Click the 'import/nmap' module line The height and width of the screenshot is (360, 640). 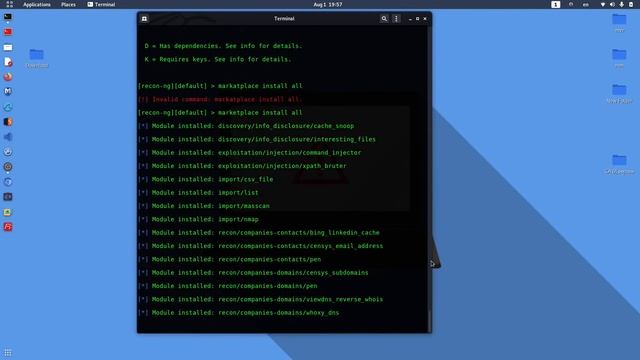coord(198,219)
